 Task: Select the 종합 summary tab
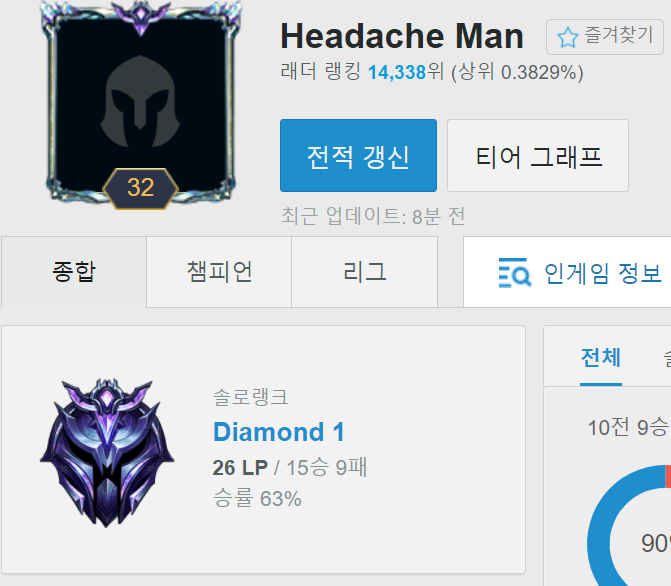point(74,272)
